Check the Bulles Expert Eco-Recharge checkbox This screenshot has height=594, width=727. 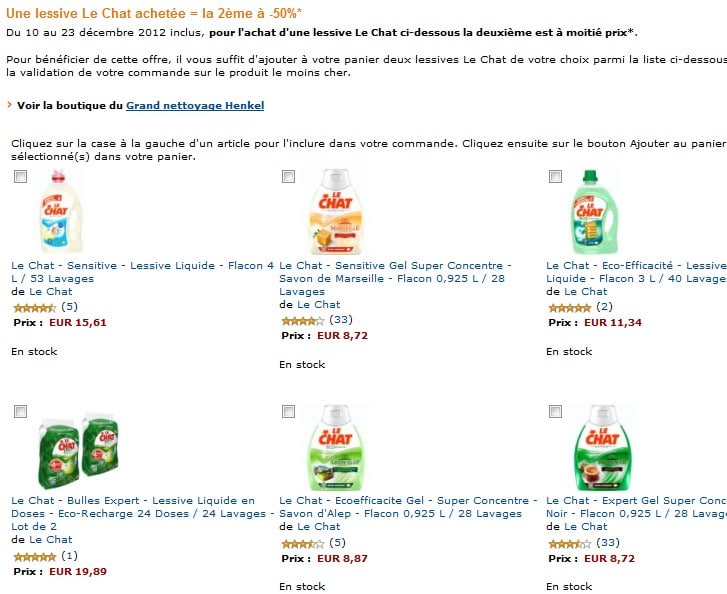point(20,412)
